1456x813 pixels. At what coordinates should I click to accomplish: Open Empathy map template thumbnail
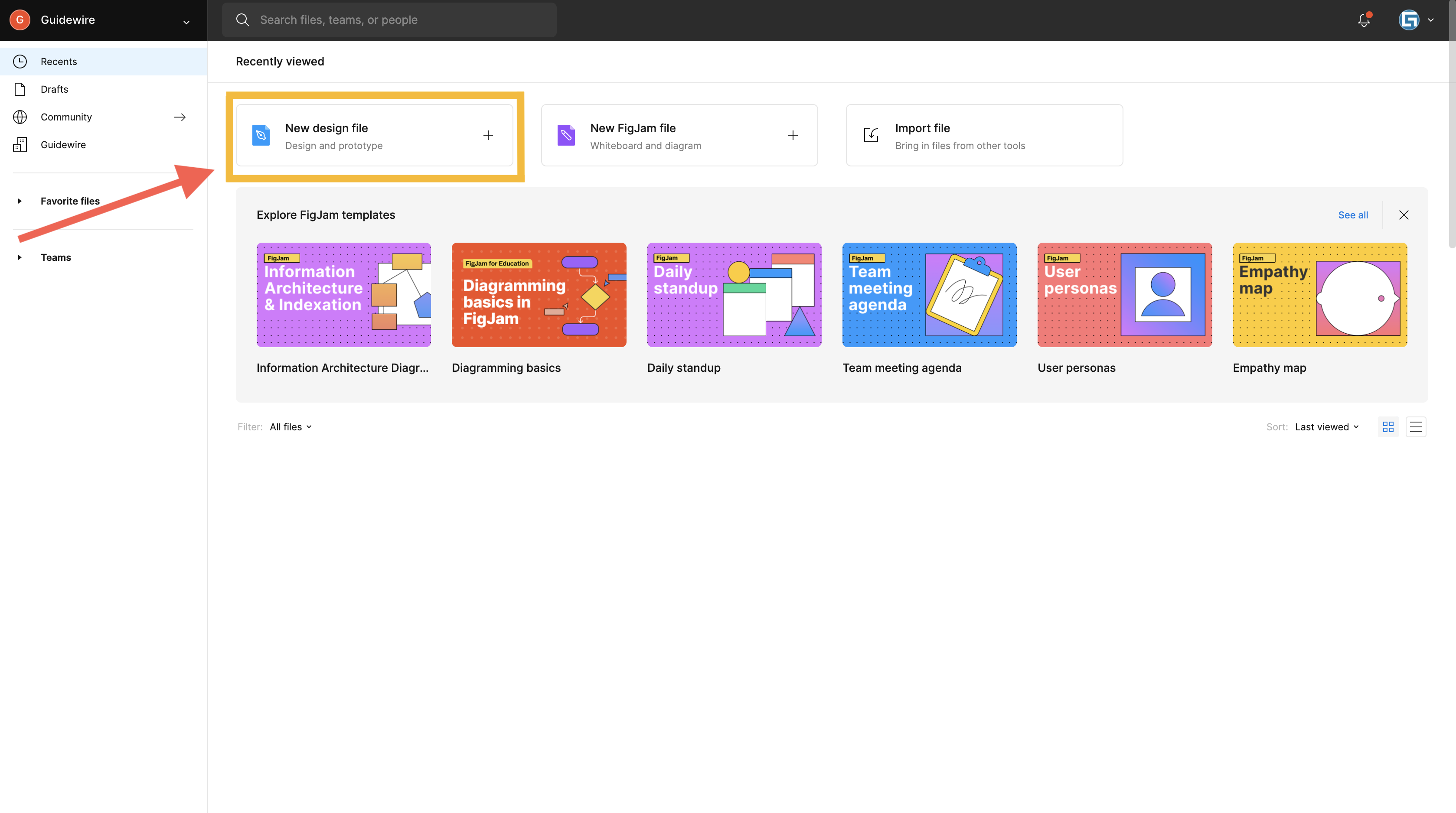click(1320, 295)
